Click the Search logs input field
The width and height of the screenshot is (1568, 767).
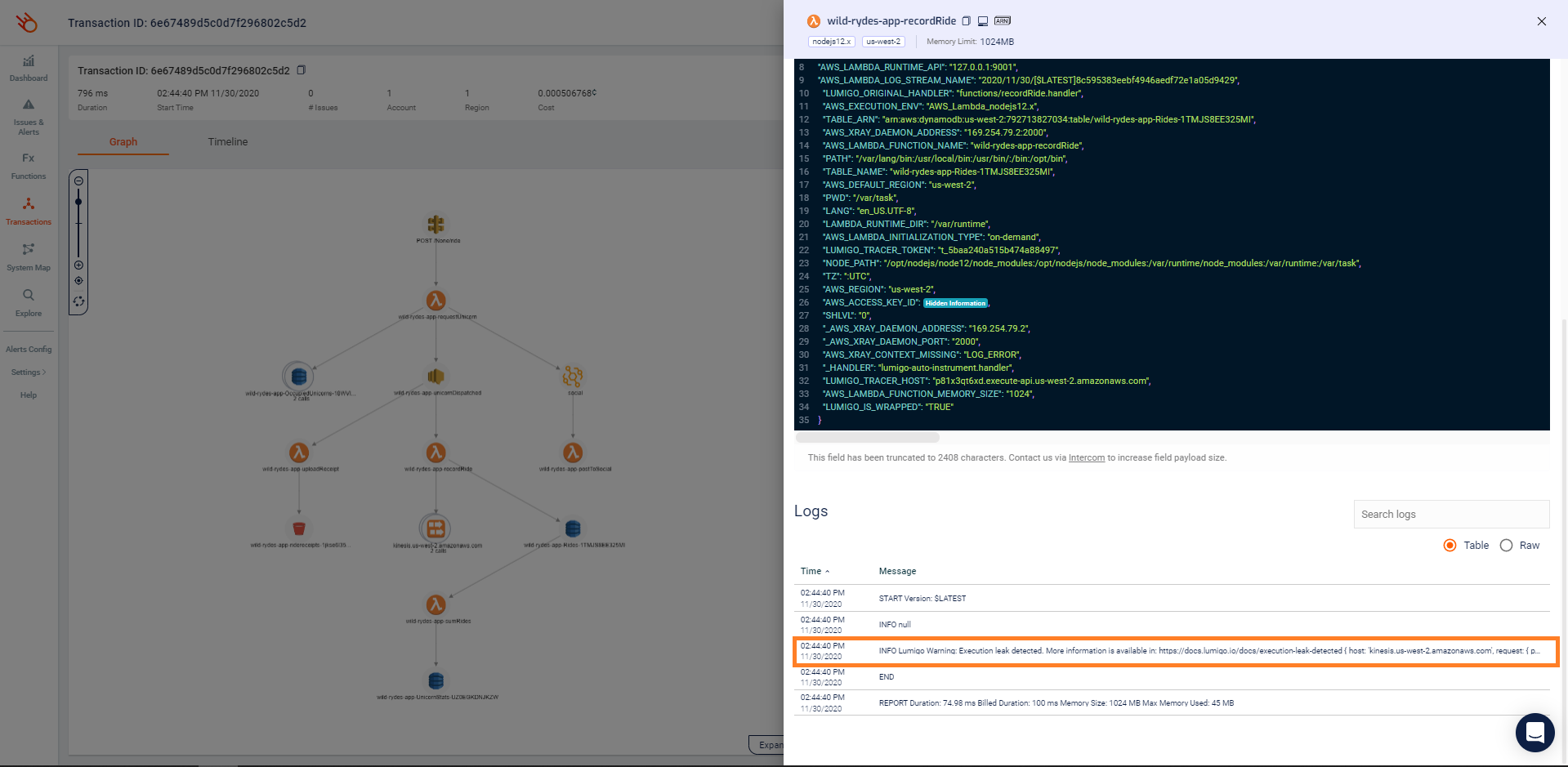1451,514
